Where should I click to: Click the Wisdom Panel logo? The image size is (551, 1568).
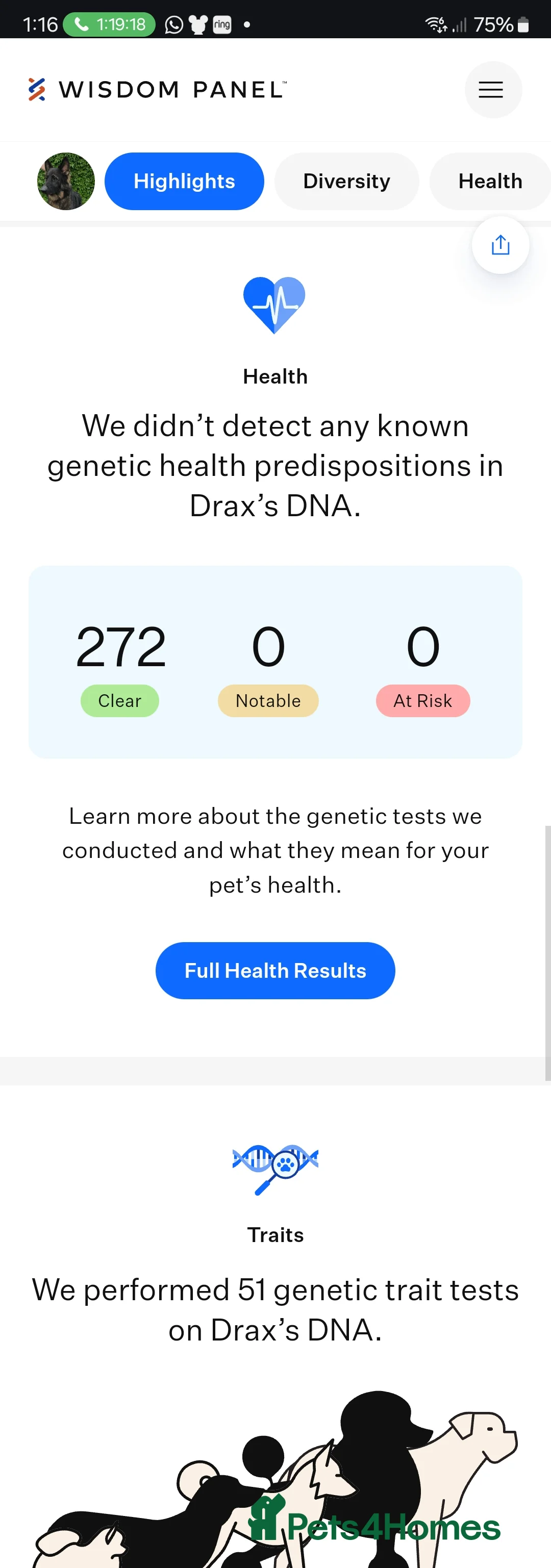157,89
